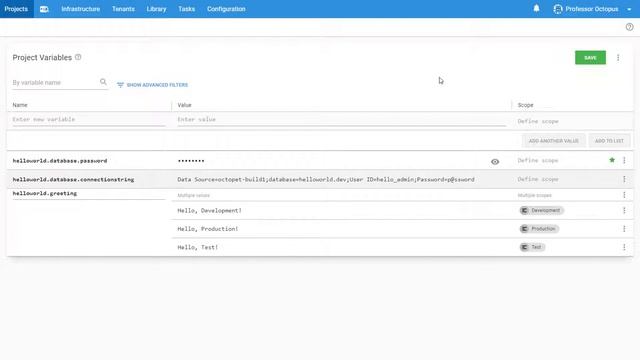
Task: Open the Hello, Test! row overflow menu
Action: [624, 247]
